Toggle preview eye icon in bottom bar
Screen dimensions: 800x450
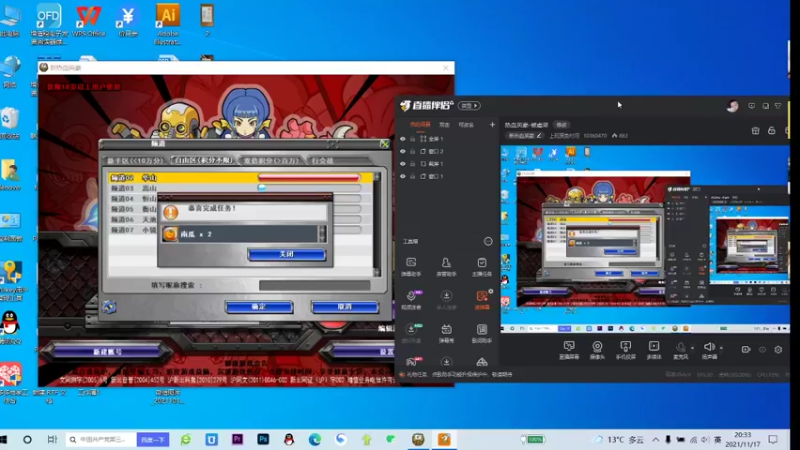[762, 349]
